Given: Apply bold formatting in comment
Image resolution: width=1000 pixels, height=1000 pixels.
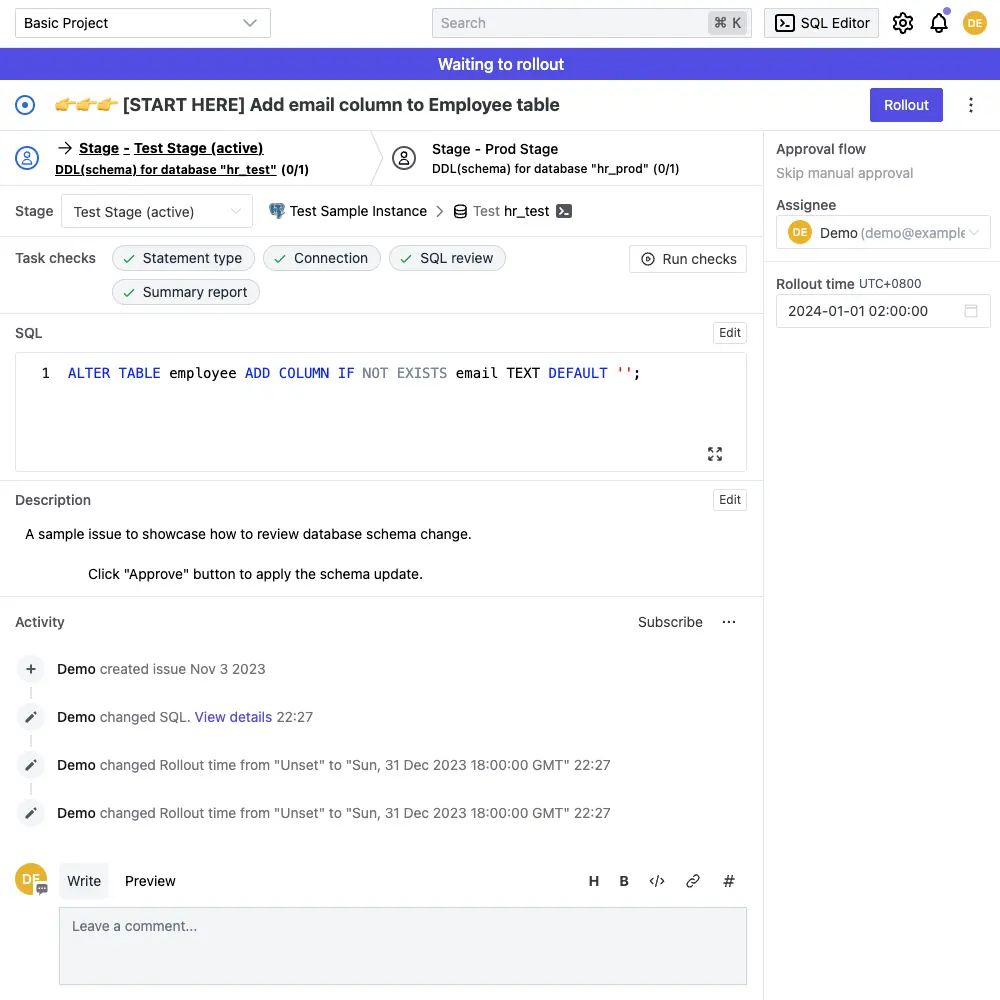Looking at the screenshot, I should (x=624, y=881).
